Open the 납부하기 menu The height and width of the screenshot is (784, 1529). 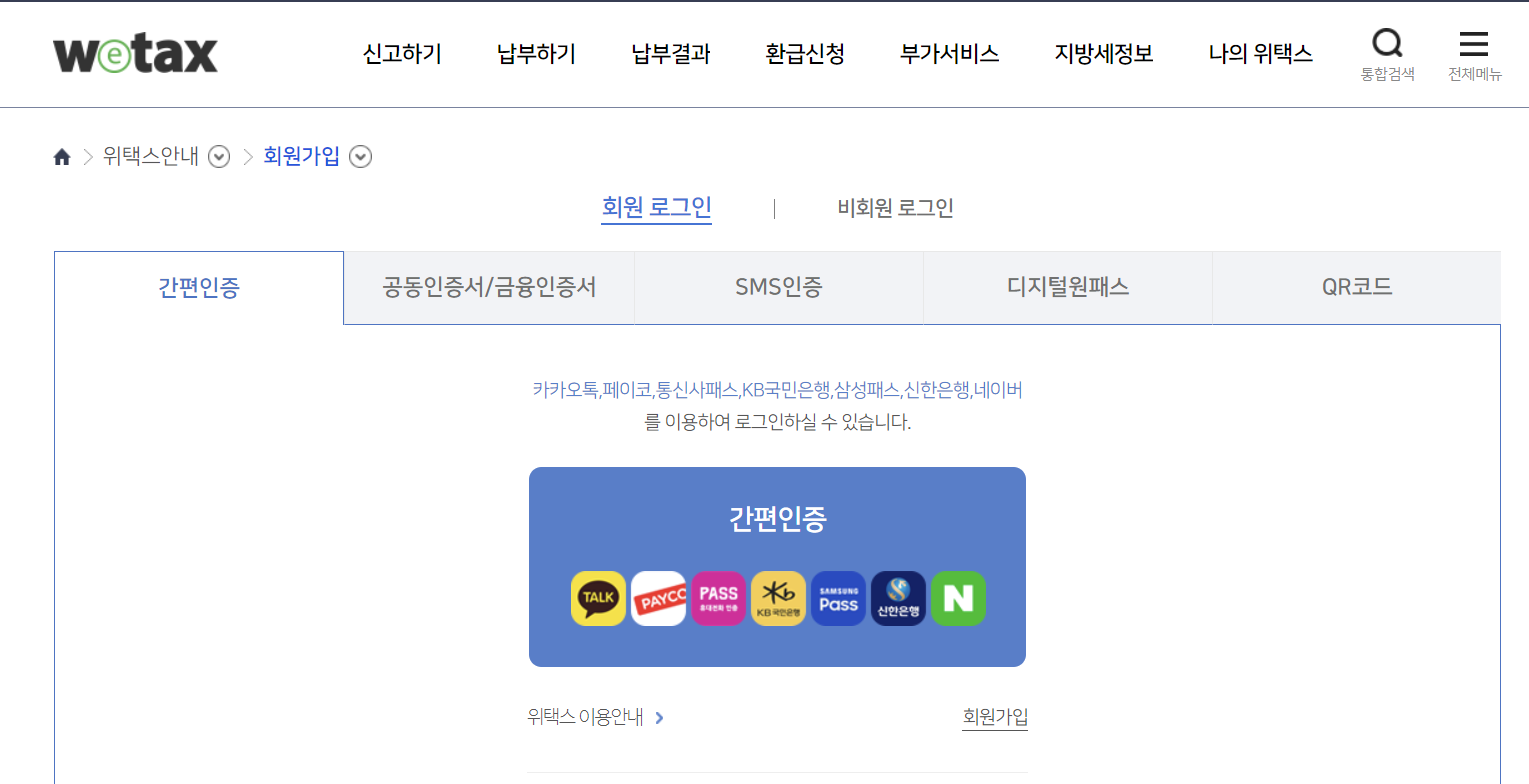(x=536, y=54)
